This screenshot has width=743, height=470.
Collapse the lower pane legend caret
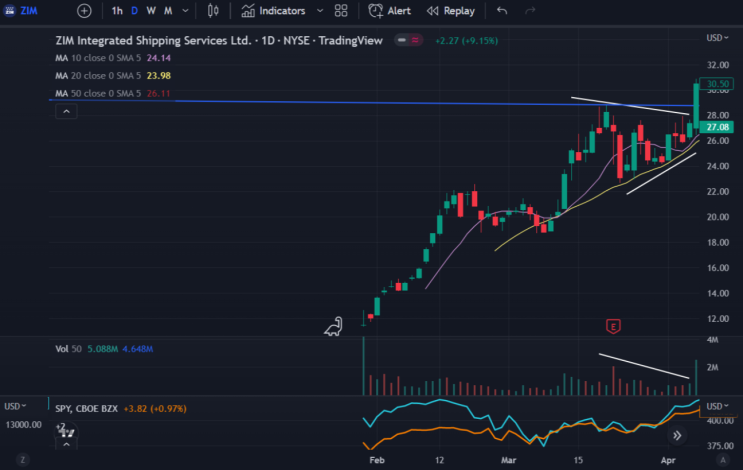[66, 444]
